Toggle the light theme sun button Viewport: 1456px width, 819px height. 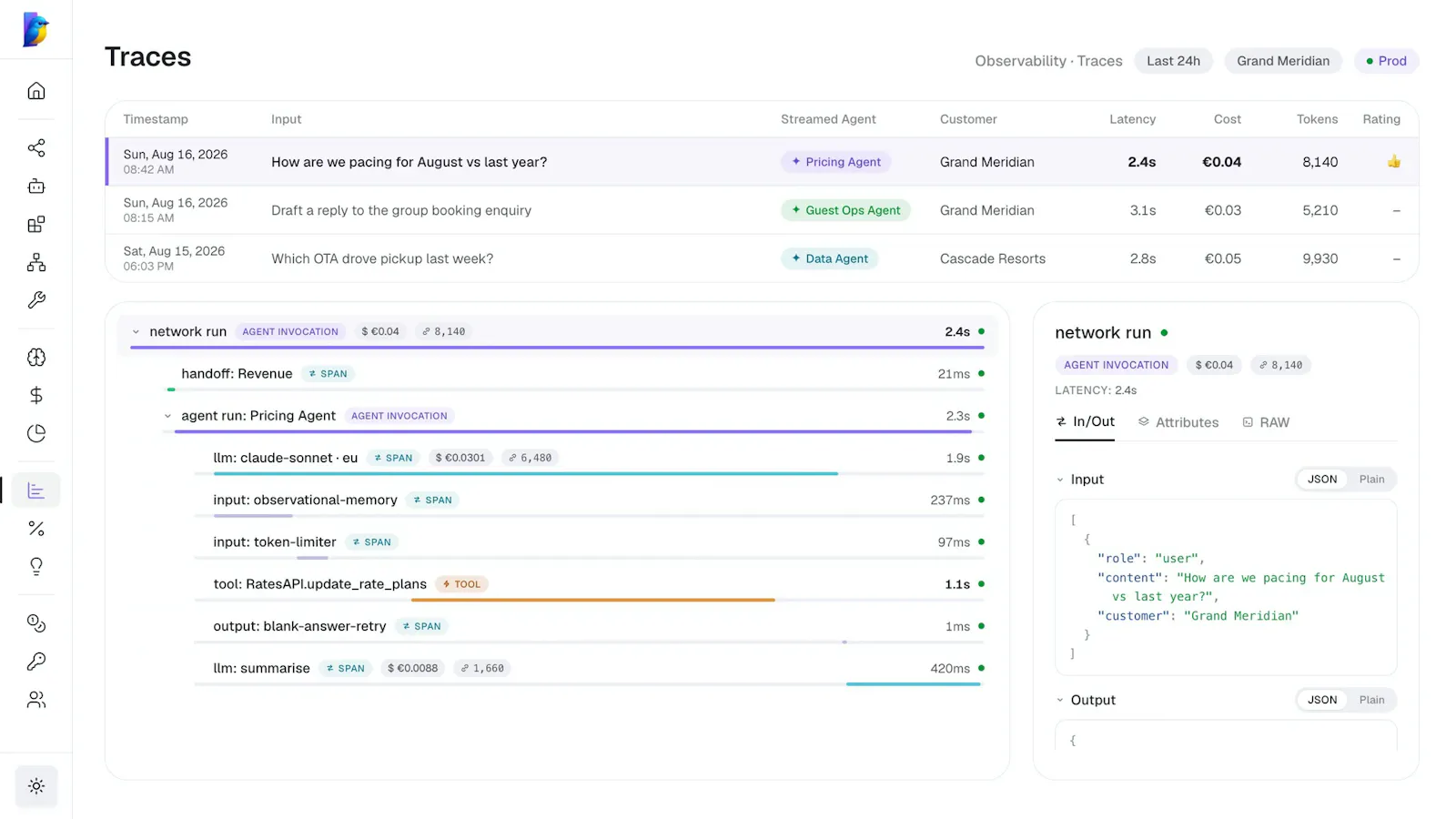pyautogui.click(x=36, y=786)
